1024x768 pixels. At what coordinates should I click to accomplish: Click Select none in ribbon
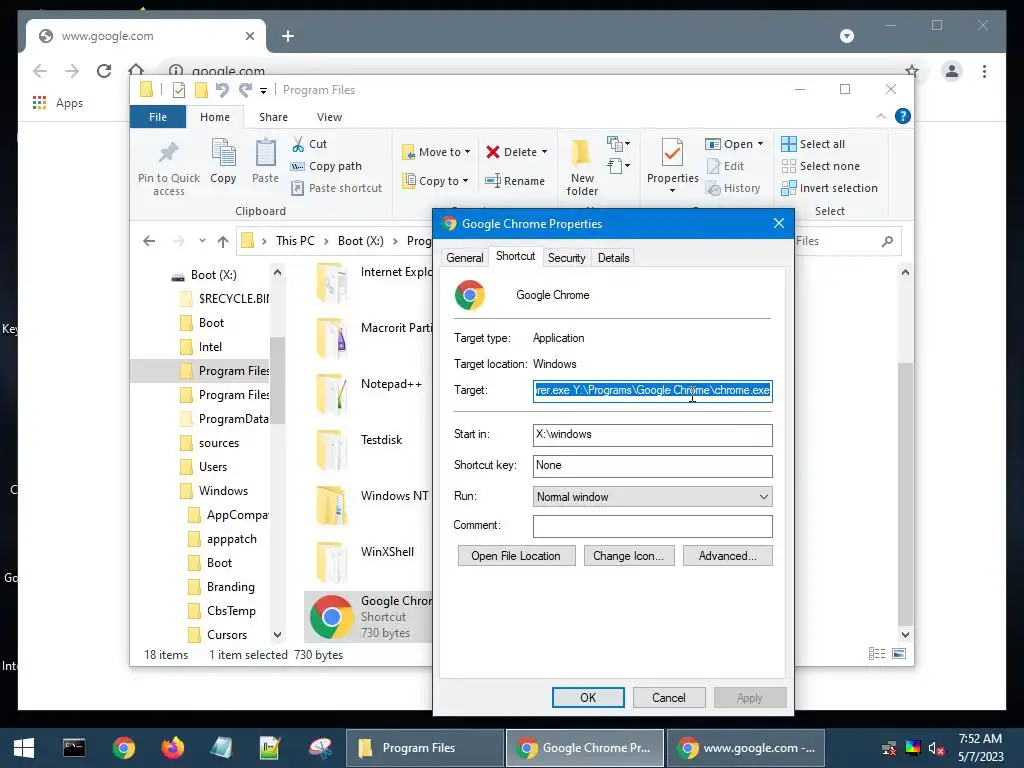point(821,167)
